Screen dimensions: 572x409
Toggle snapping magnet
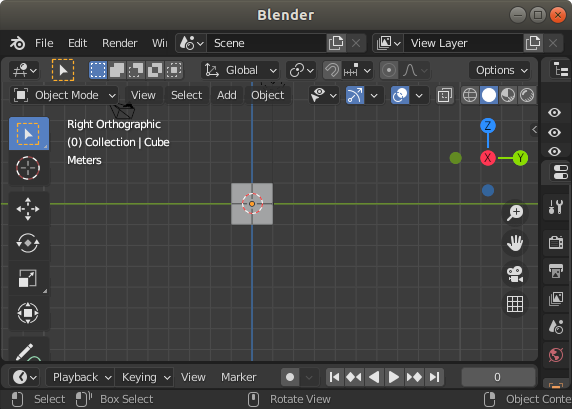(x=332, y=70)
